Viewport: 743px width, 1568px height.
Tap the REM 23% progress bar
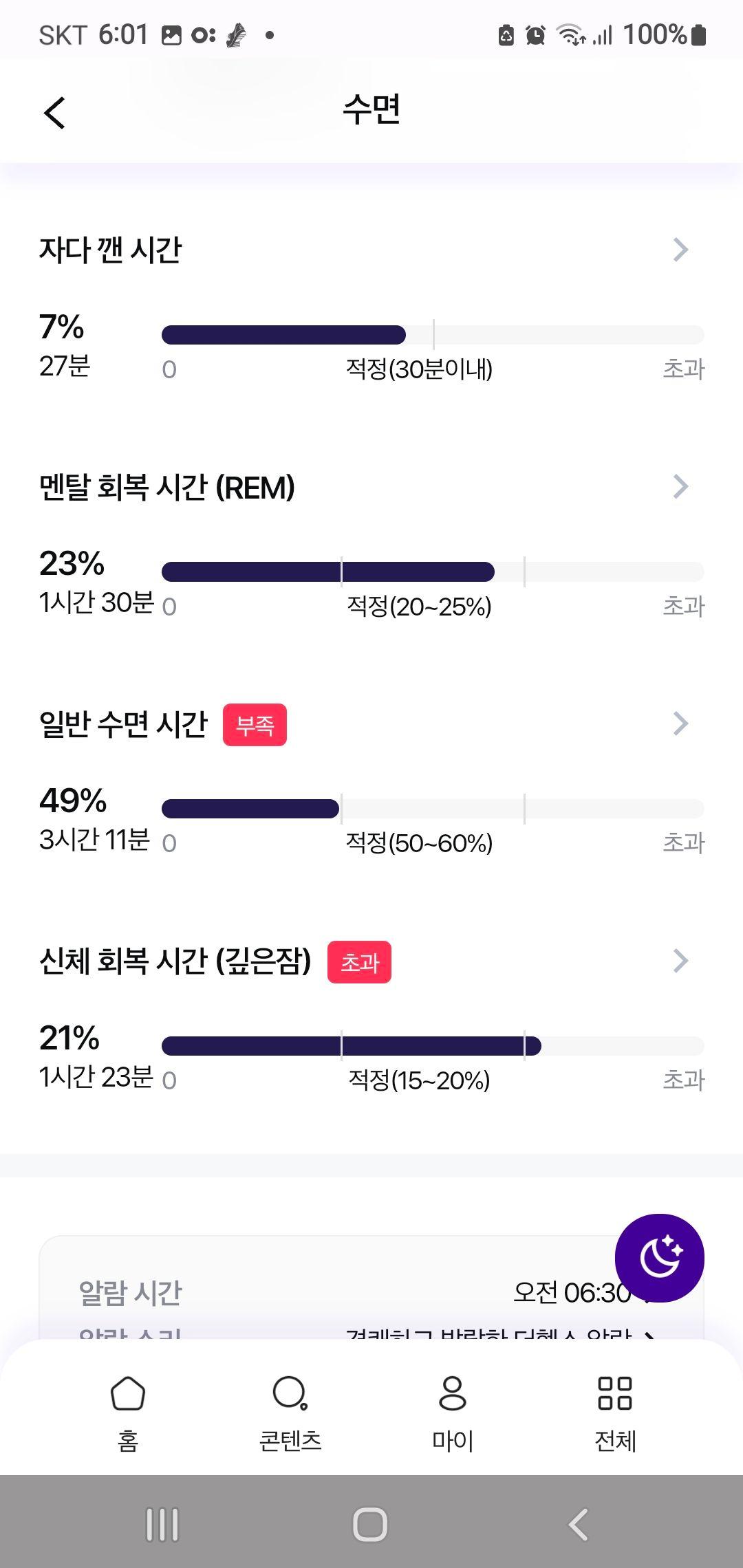coord(433,571)
